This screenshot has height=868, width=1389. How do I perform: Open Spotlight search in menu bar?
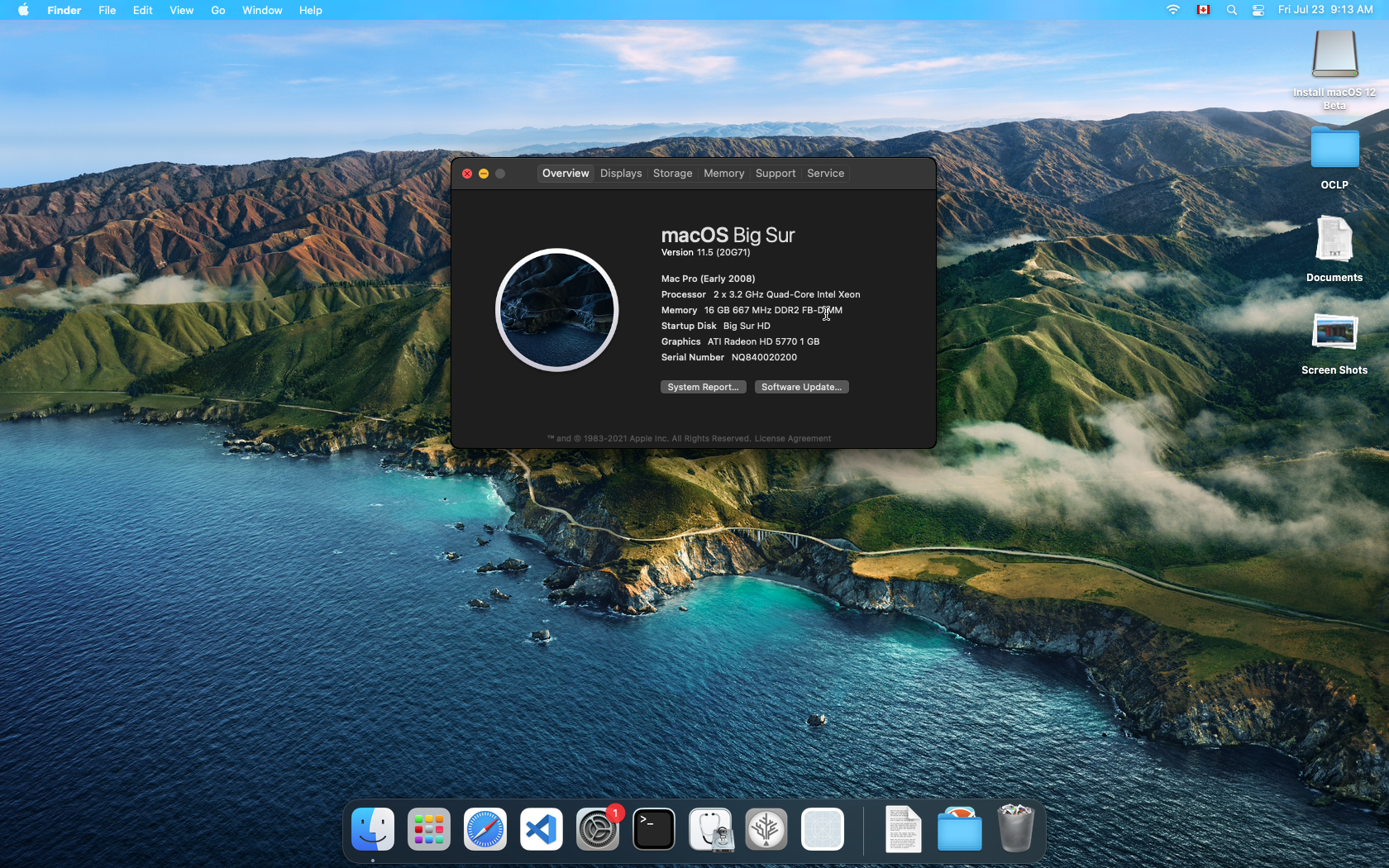pos(1231,10)
